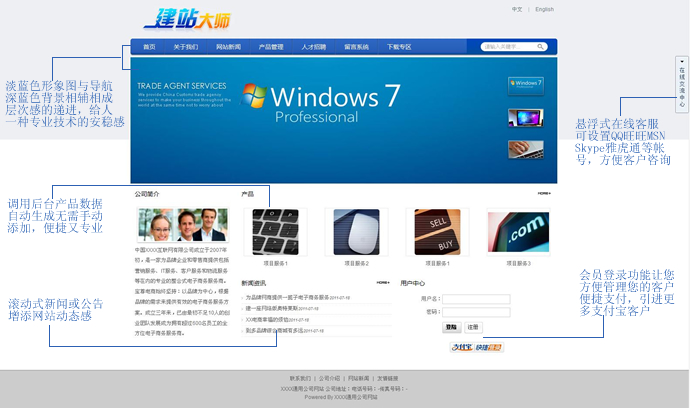Click the 注册 register button
690x408 pixels.
tap(473, 327)
